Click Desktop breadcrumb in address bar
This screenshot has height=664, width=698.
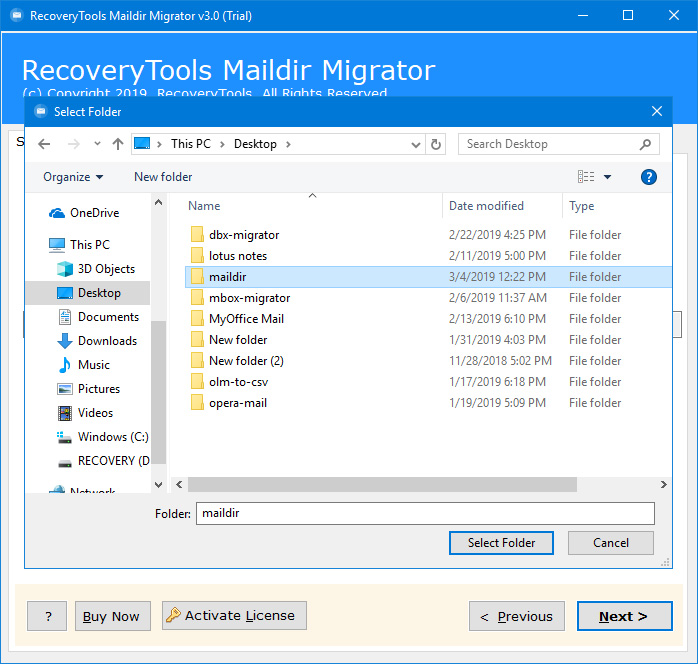(x=255, y=144)
